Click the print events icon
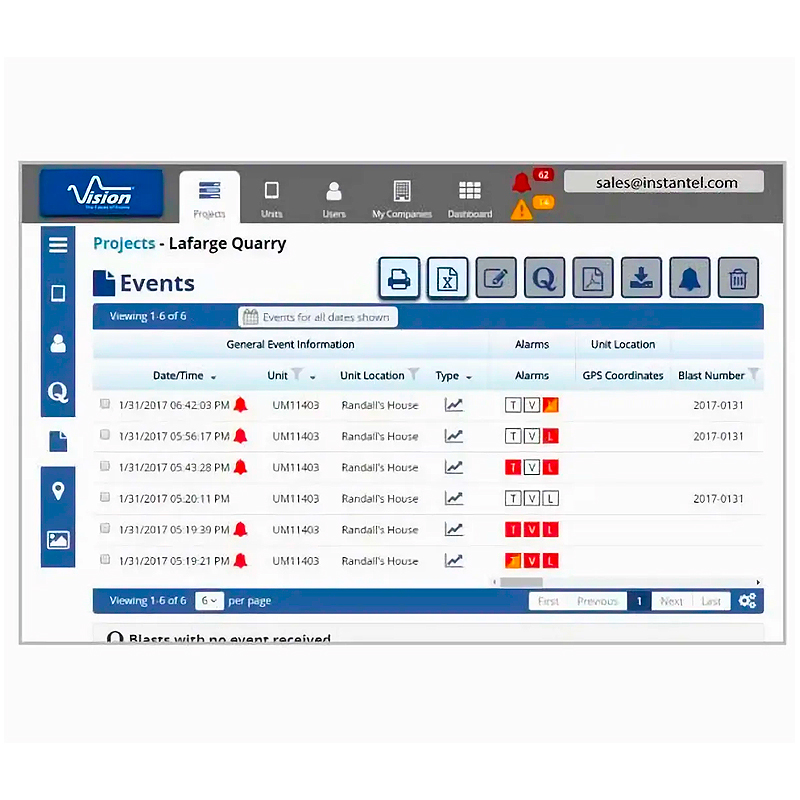Image resolution: width=800 pixels, height=800 pixels. pos(399,278)
